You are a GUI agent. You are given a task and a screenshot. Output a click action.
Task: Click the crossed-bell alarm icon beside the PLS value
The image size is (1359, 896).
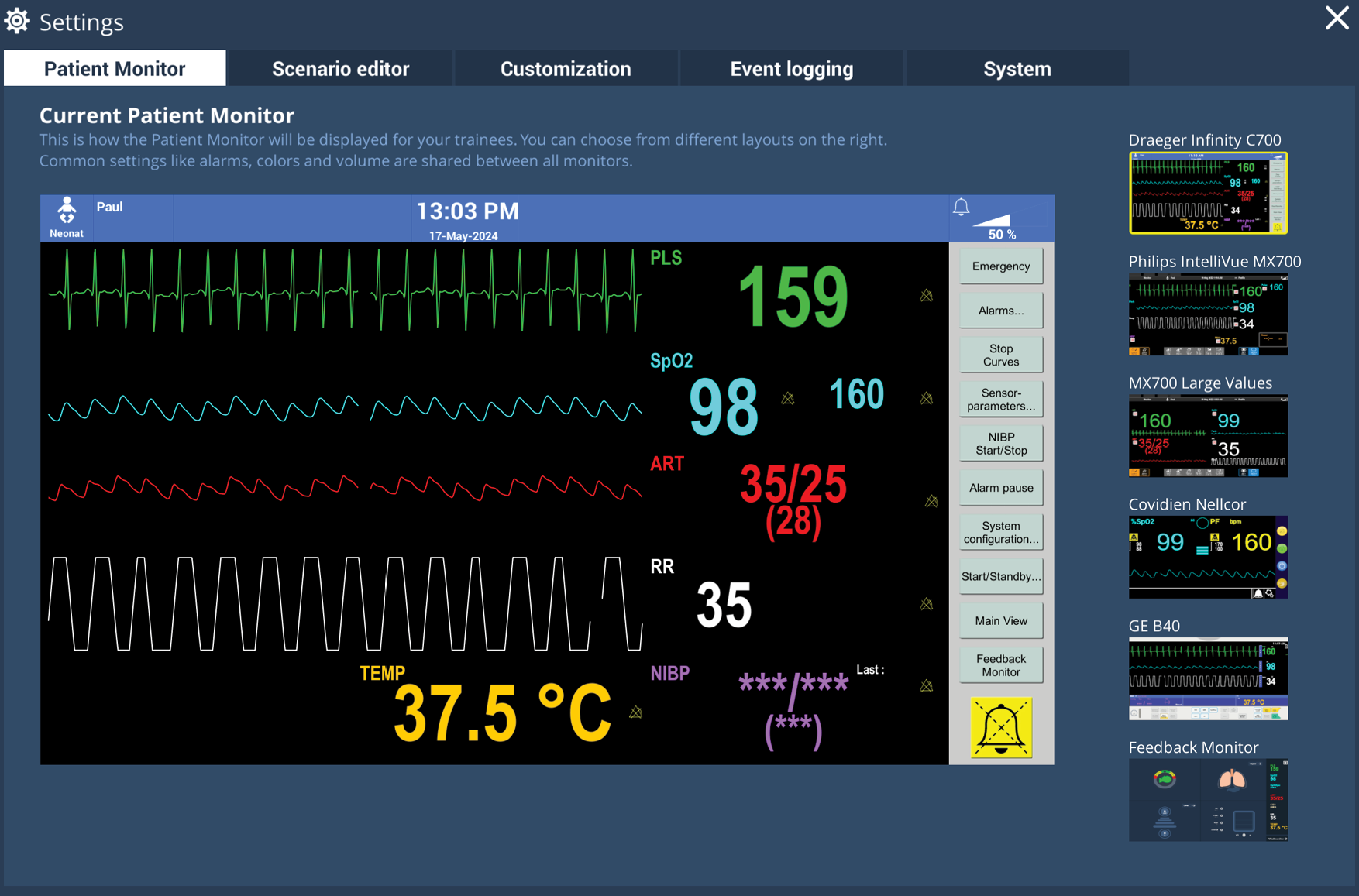[x=926, y=295]
